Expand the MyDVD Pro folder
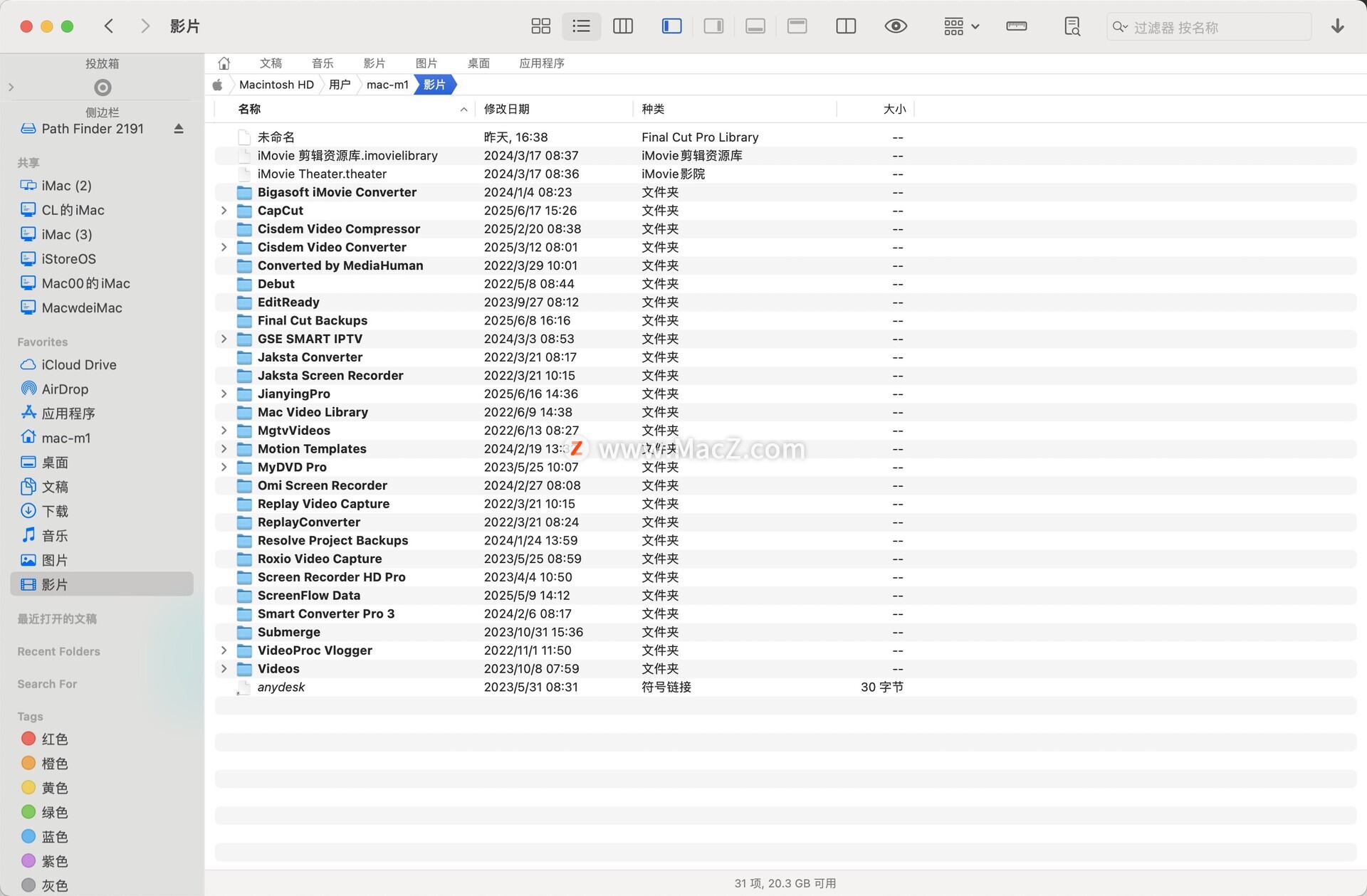Image resolution: width=1367 pixels, height=896 pixels. point(224,467)
